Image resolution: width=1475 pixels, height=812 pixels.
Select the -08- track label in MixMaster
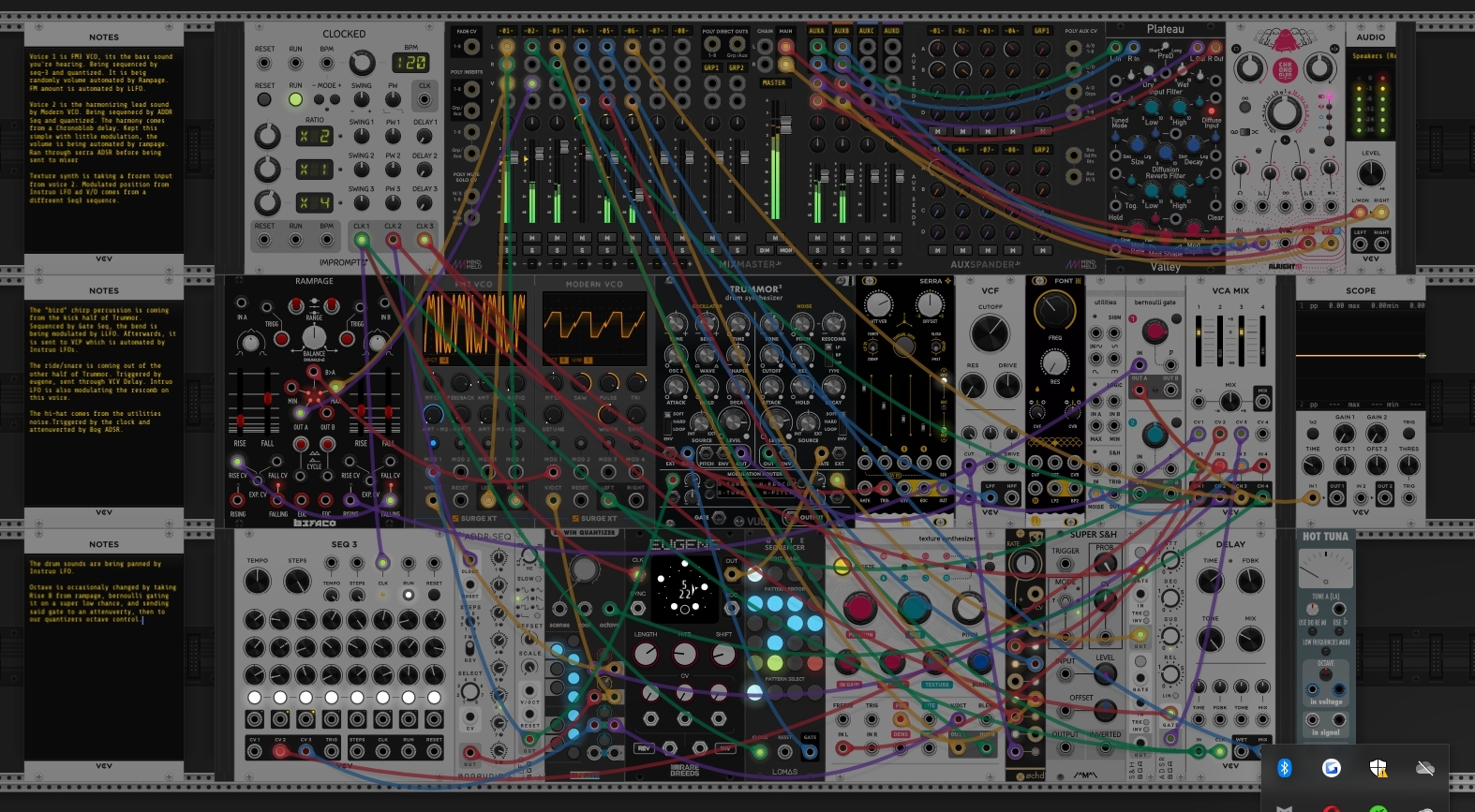(x=683, y=31)
